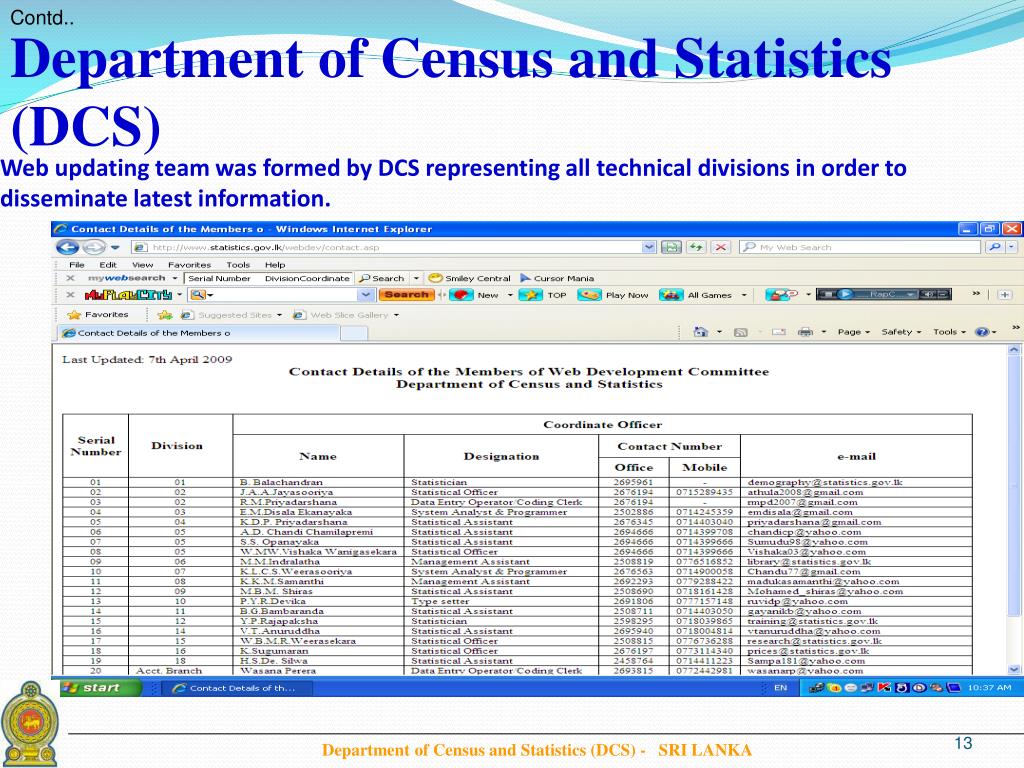Image resolution: width=1024 pixels, height=768 pixels.
Task: Open the Favorites menu
Action: [189, 265]
